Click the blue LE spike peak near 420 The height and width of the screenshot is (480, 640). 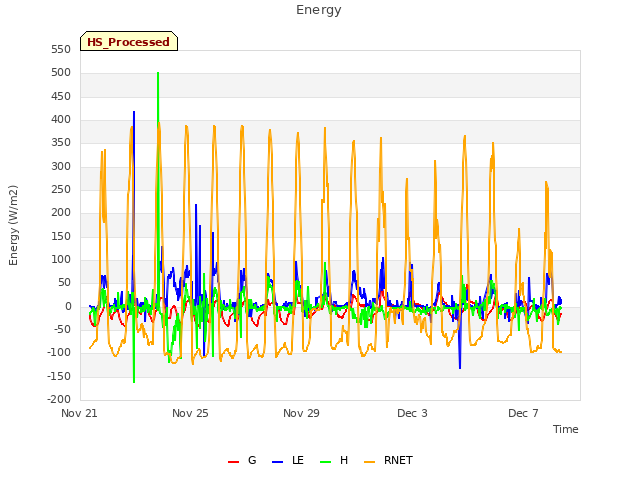(x=134, y=112)
